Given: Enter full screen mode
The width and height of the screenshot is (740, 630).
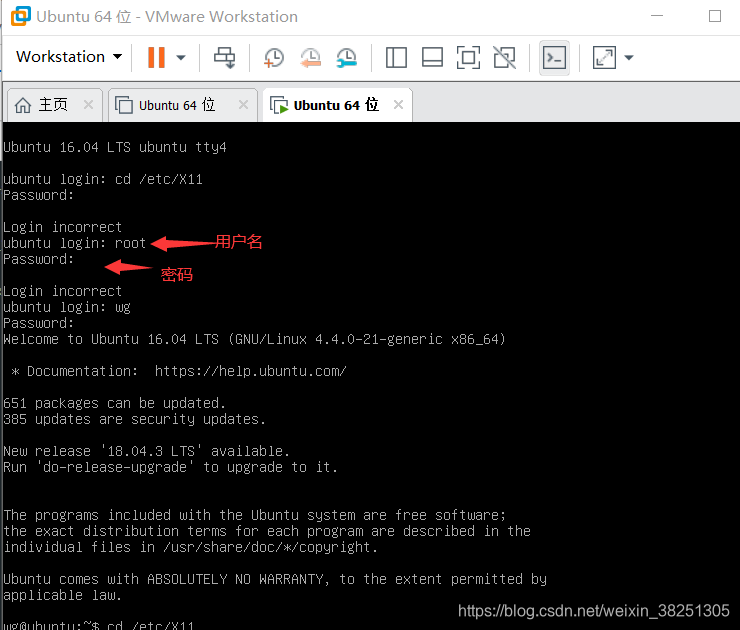Looking at the screenshot, I should (x=468, y=58).
